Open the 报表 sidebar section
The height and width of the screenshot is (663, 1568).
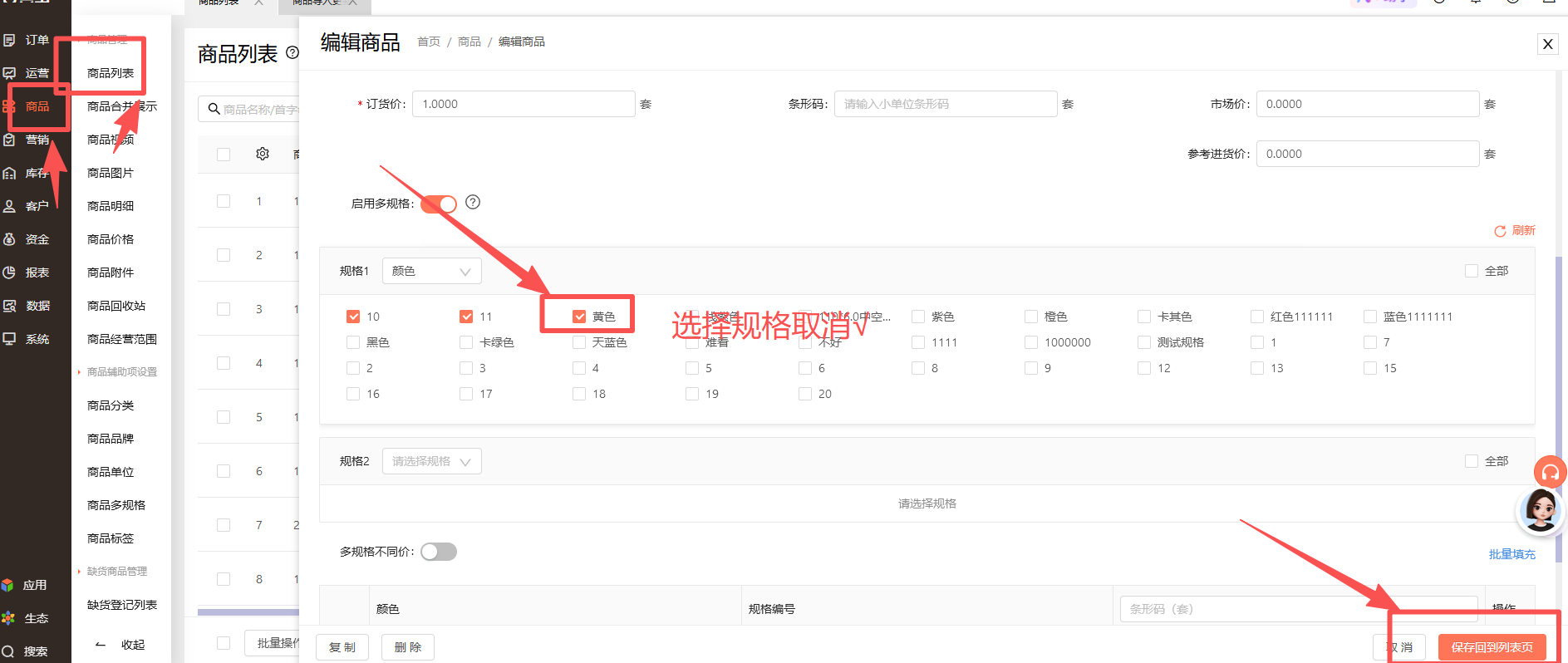pos(27,273)
